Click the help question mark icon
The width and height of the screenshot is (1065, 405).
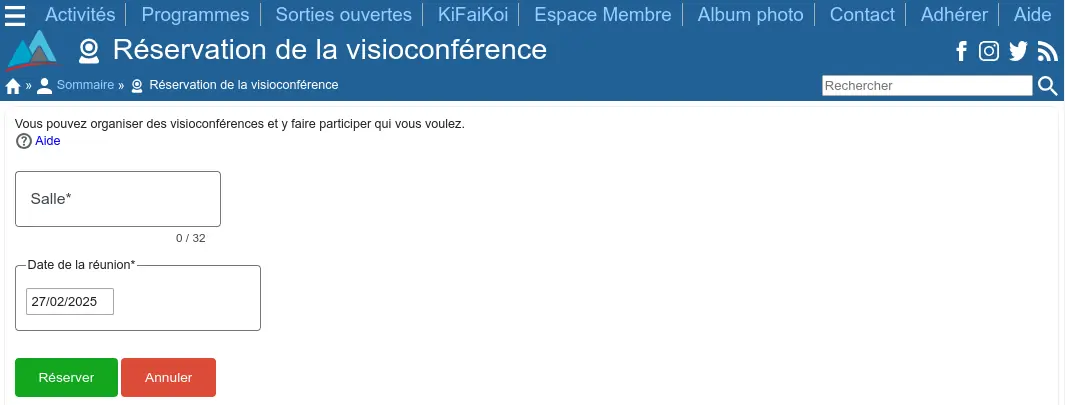pyautogui.click(x=24, y=141)
